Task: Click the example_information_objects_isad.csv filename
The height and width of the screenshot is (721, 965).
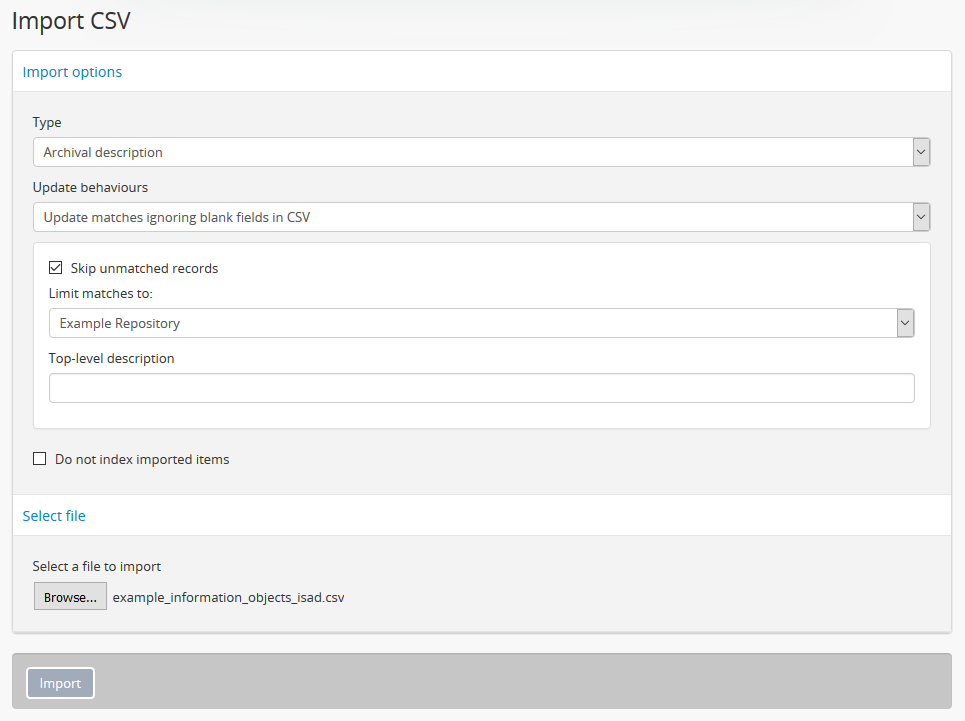Action: [x=228, y=597]
